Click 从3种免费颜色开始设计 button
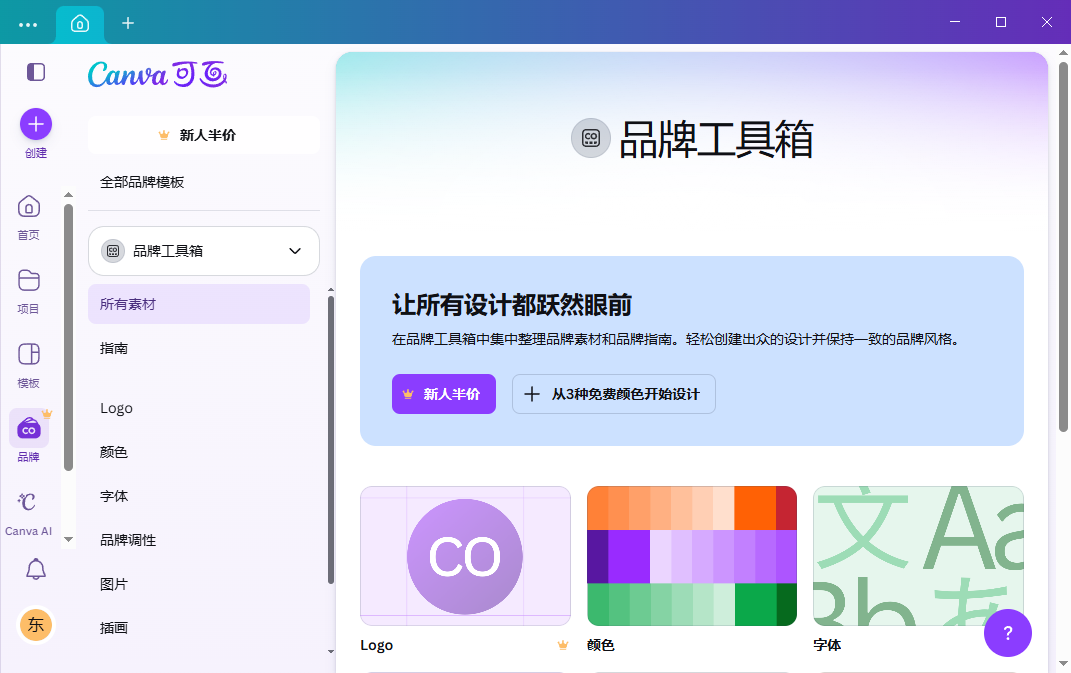The image size is (1071, 673). tap(613, 394)
